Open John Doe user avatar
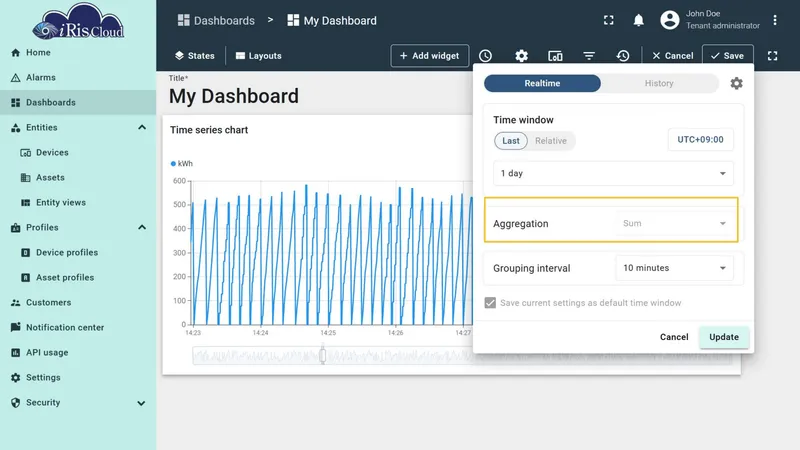Screen dimensions: 800x450 tap(669, 20)
